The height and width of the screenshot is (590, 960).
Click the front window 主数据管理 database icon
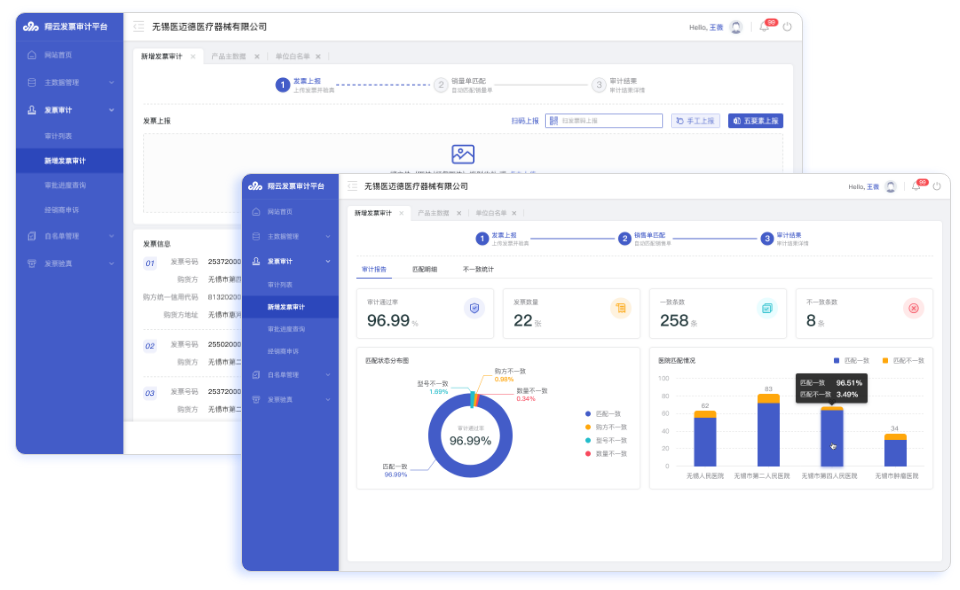click(256, 236)
